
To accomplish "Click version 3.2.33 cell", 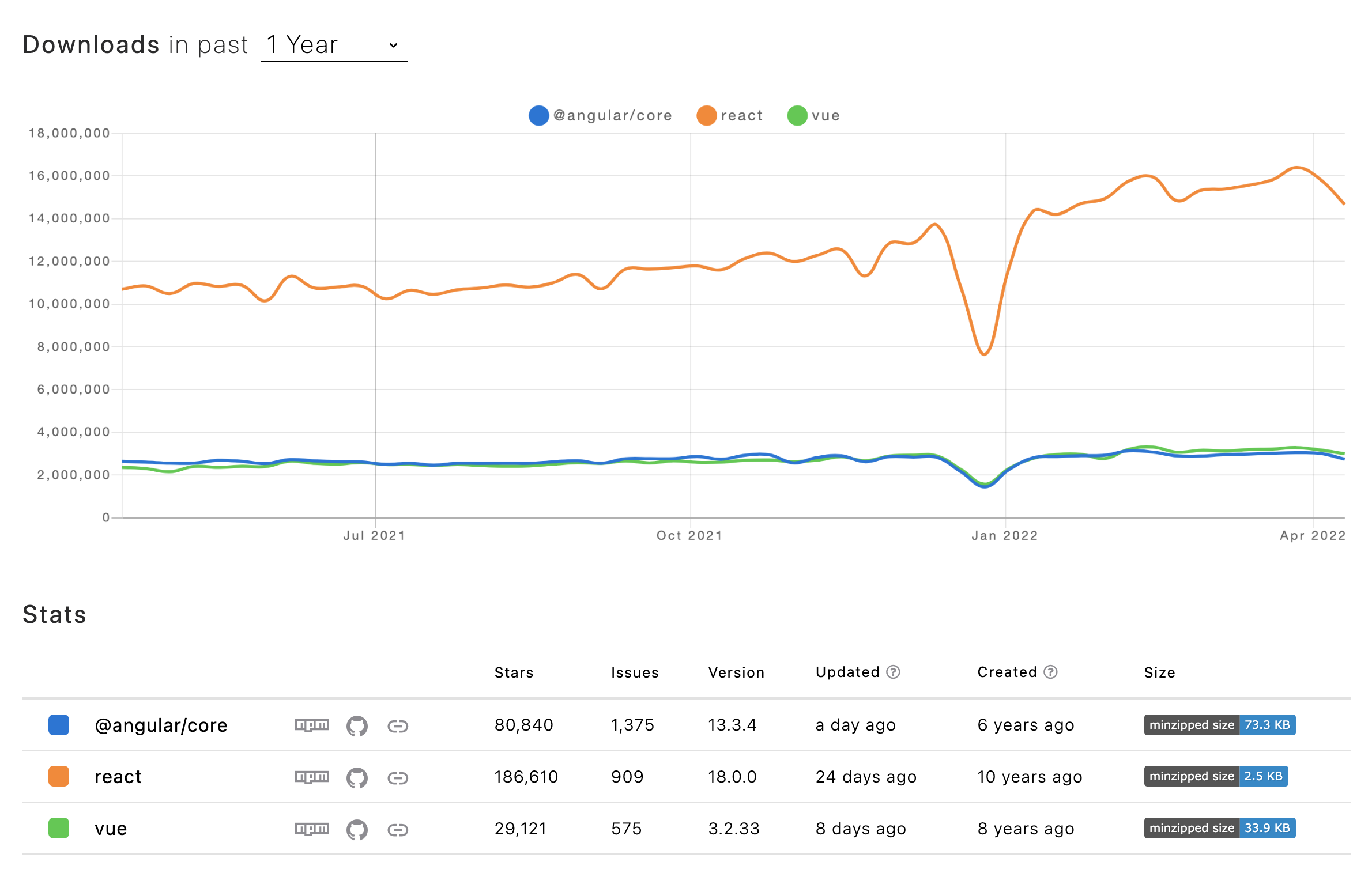I will pyautogui.click(x=734, y=829).
